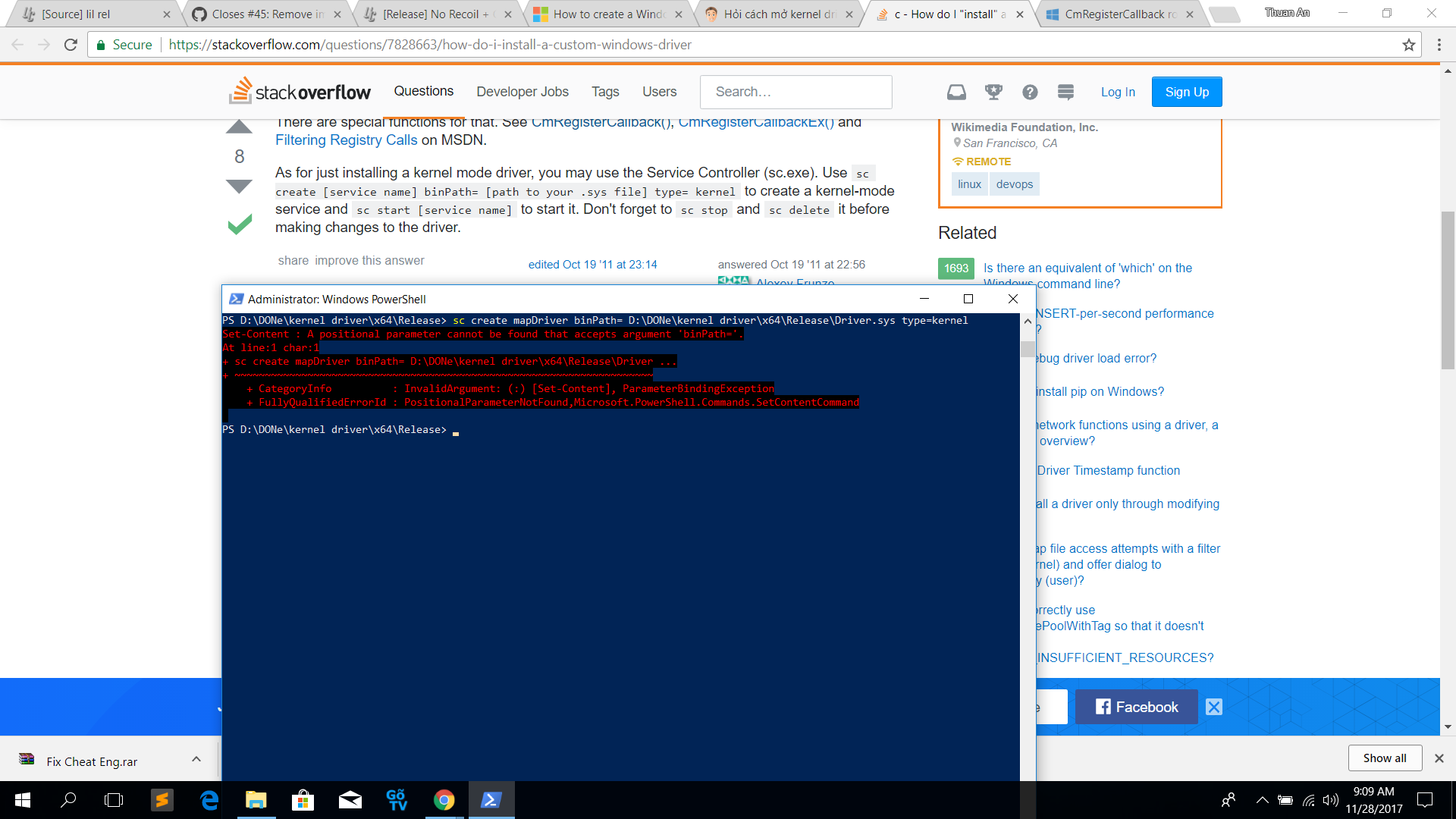Switch to PowerShell from the taskbar
Screen dimensions: 1456x819
coord(491,800)
